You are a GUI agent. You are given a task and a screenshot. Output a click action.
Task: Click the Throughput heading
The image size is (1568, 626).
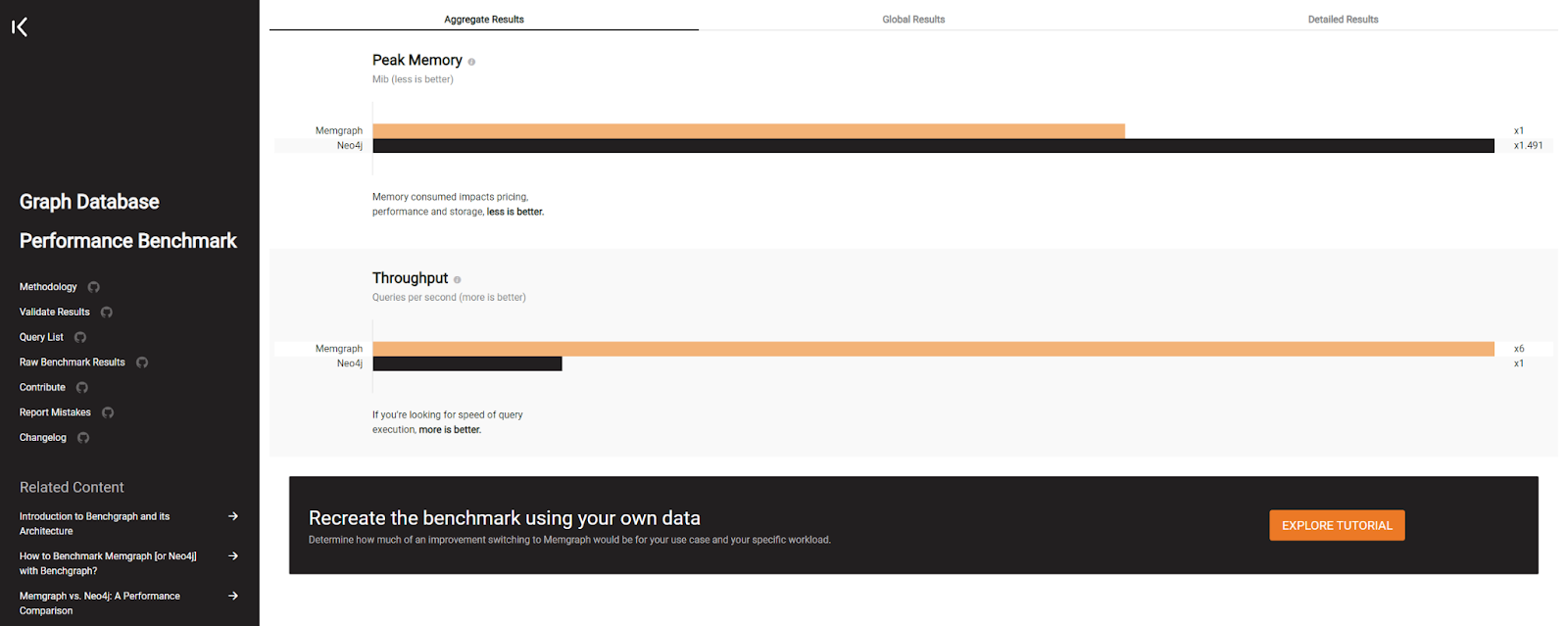point(410,278)
